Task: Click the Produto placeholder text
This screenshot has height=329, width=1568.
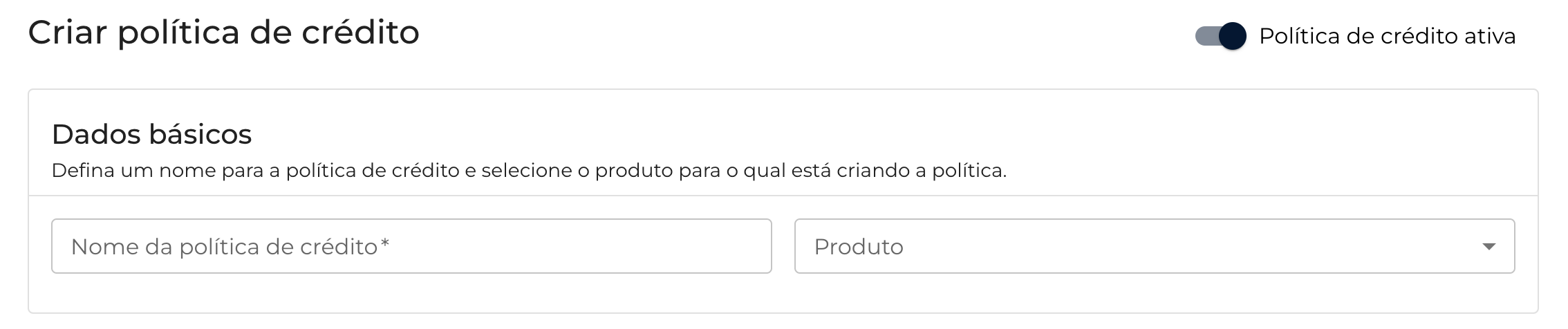Action: coord(859,247)
